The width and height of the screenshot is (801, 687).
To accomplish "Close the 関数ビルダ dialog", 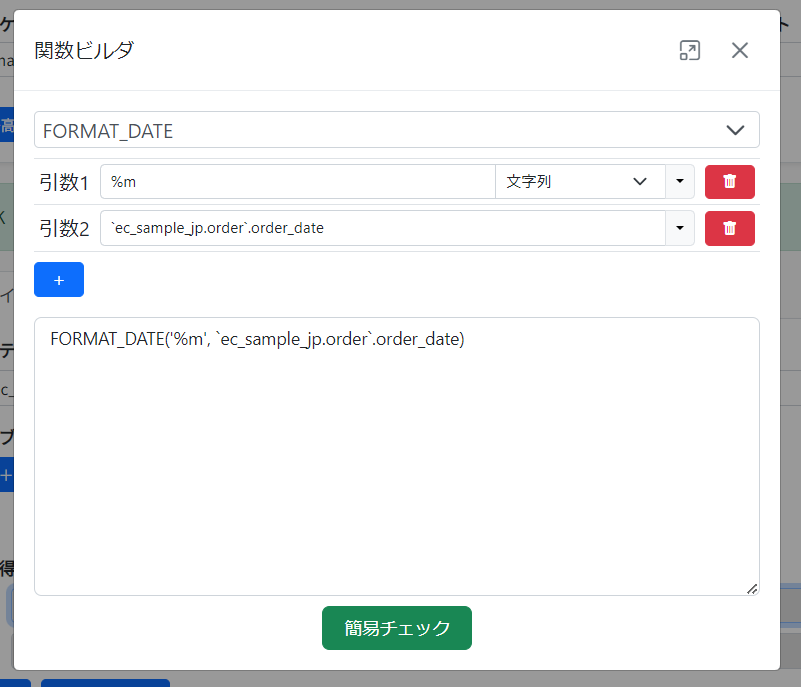I will 740,51.
